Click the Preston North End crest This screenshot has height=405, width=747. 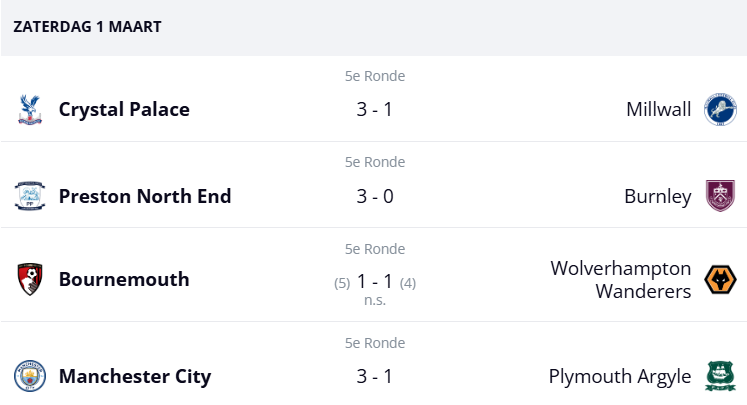[30, 196]
